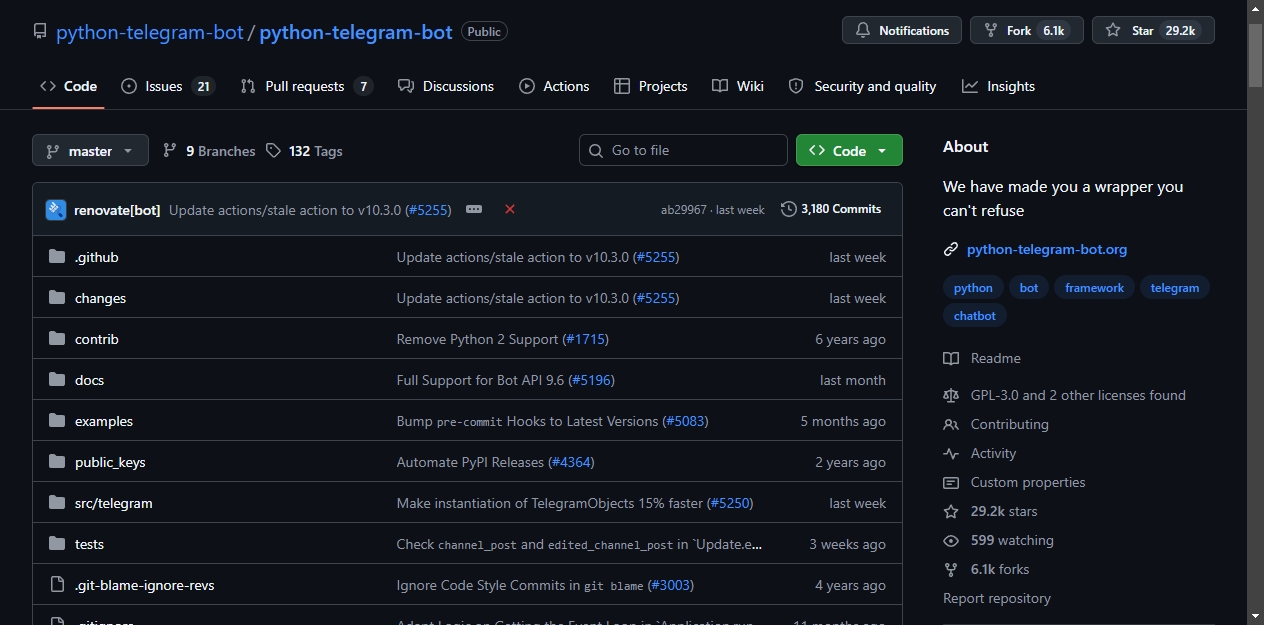This screenshot has height=625, width=1264.
Task: Click the people icon next to Contributing
Action: click(951, 424)
